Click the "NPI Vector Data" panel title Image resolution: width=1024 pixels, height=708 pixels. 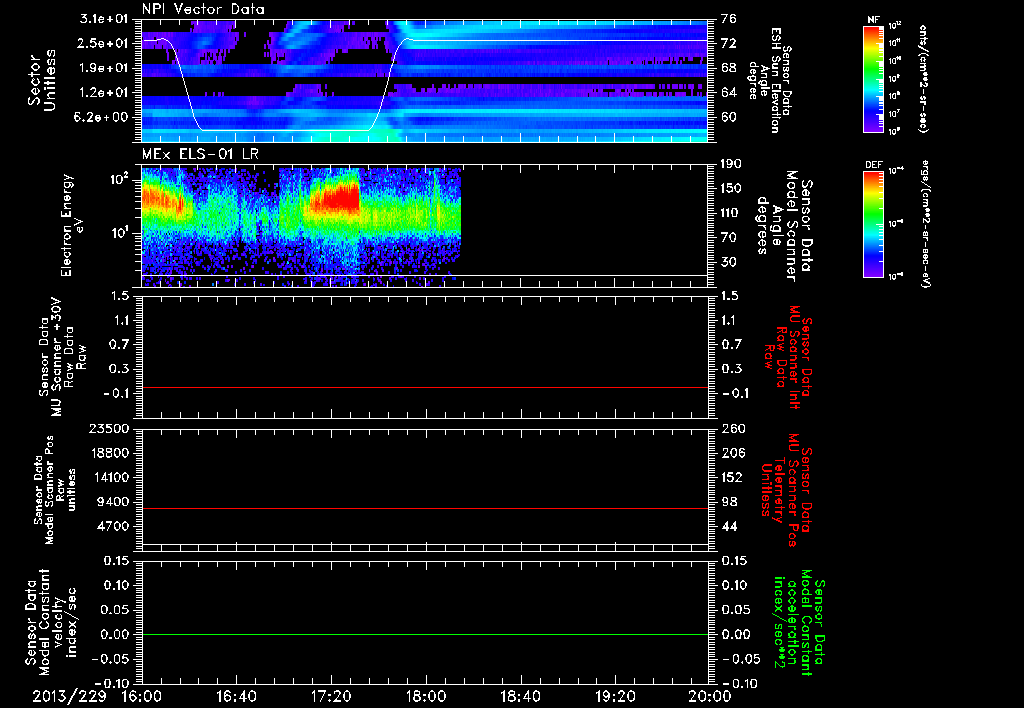click(203, 9)
